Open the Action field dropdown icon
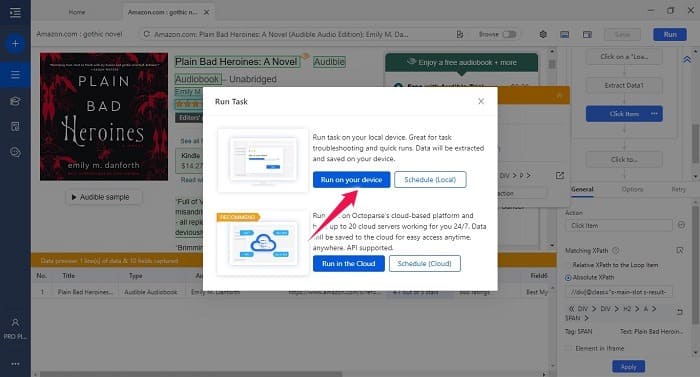Viewport: 700px width, 377px height. 681,225
